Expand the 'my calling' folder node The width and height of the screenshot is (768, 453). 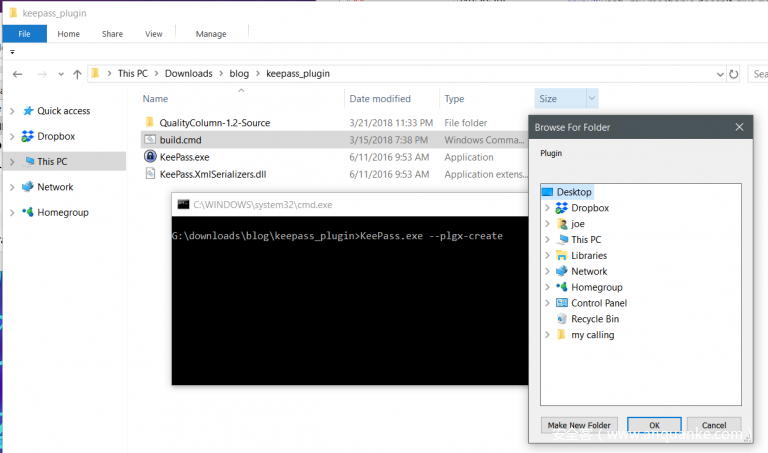click(x=548, y=335)
